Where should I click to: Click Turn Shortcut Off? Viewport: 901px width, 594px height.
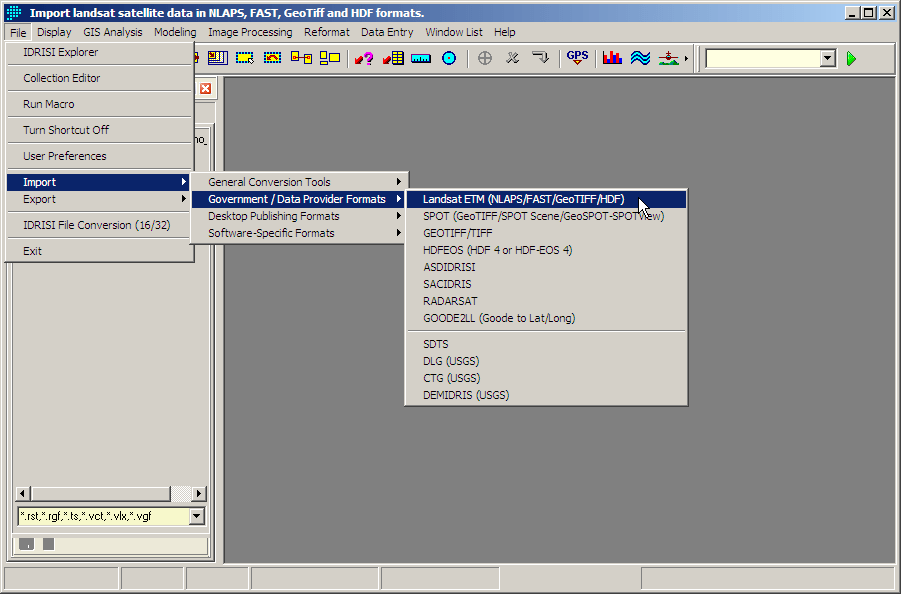click(x=99, y=130)
